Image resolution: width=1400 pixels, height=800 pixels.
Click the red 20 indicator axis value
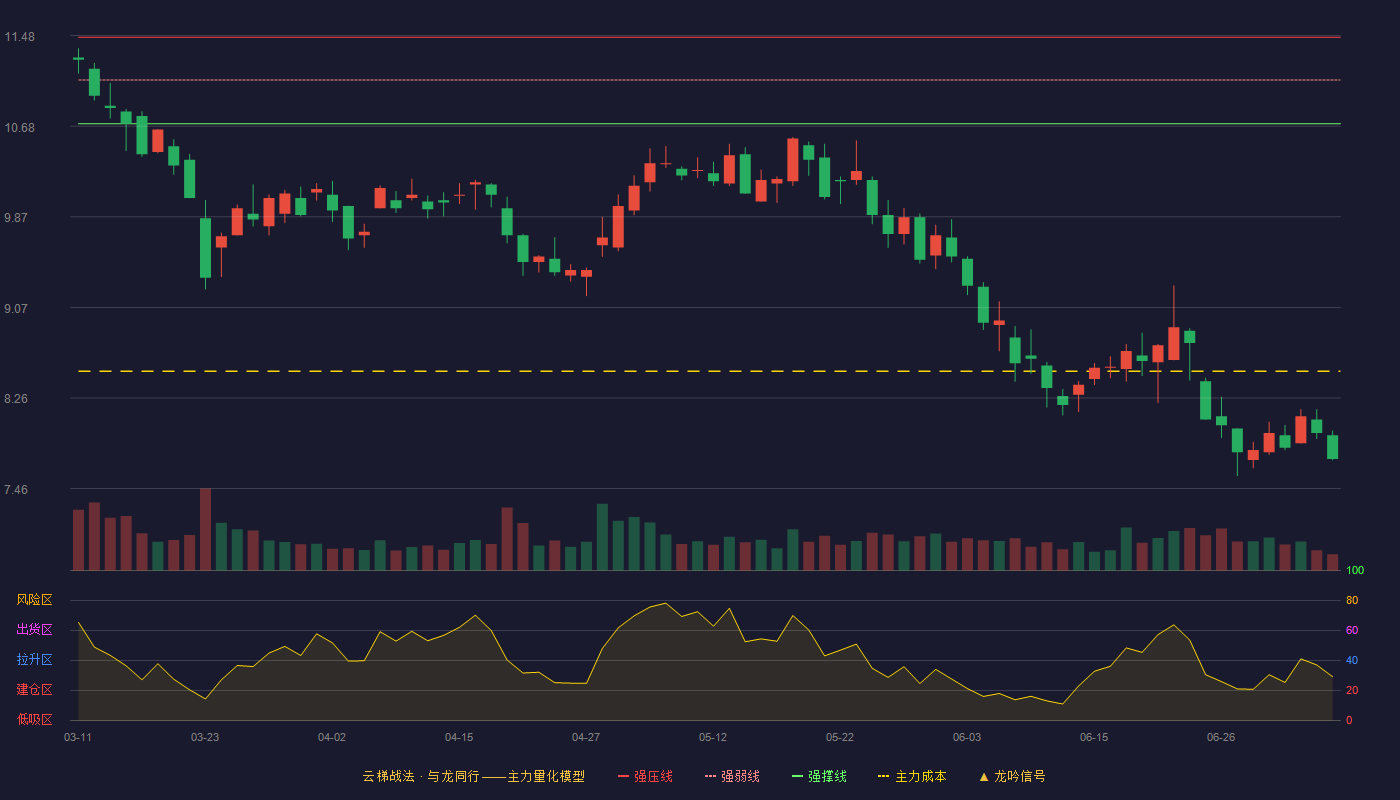point(1352,691)
